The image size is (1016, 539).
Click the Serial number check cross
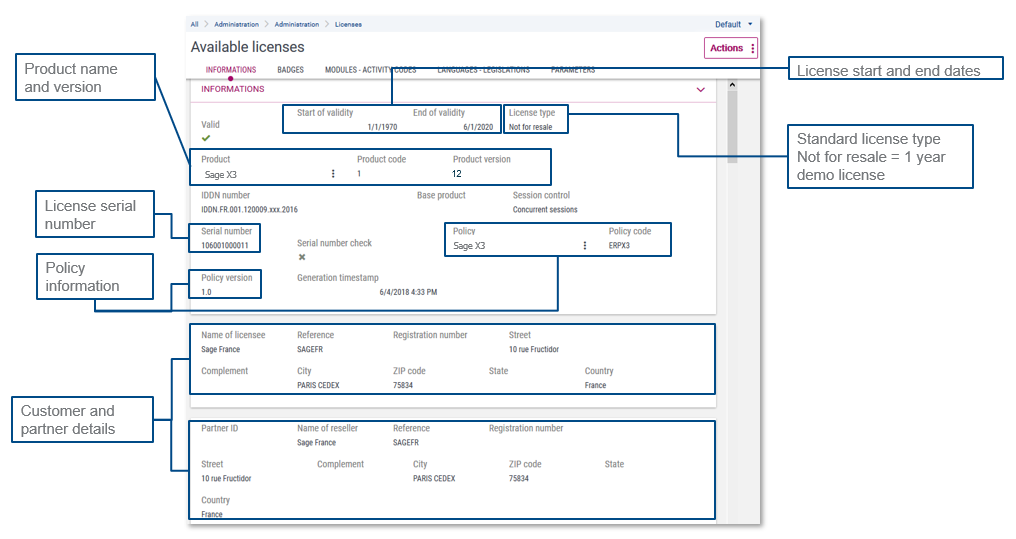(x=302, y=257)
